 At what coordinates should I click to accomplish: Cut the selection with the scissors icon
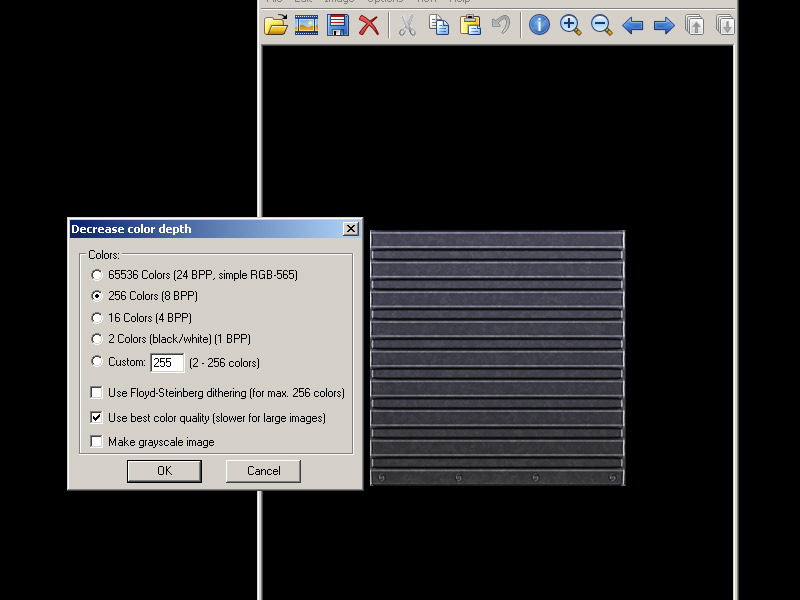[407, 25]
